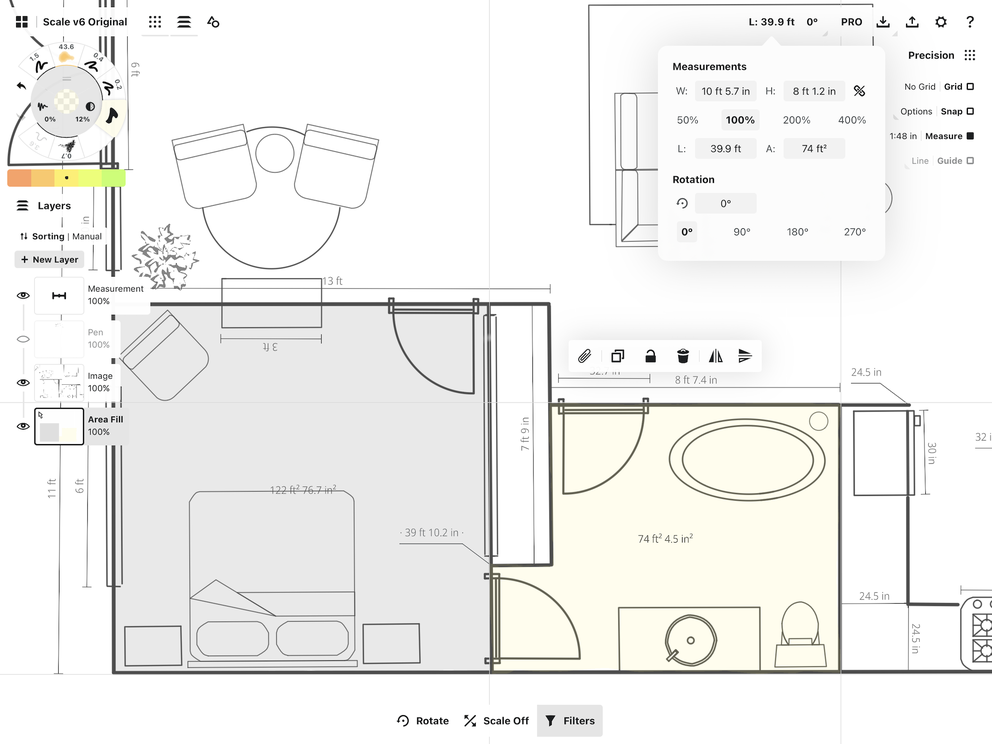Flip the selection horizontally with the mirror icon
This screenshot has width=992, height=744.
pyautogui.click(x=714, y=355)
